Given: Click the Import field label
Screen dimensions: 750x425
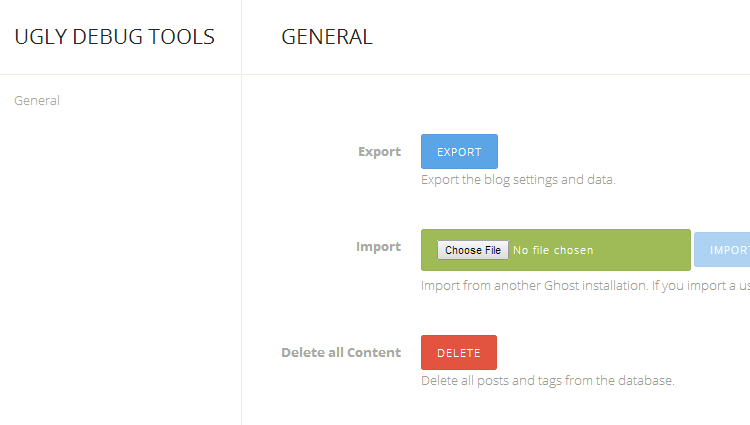Looking at the screenshot, I should click(378, 246).
